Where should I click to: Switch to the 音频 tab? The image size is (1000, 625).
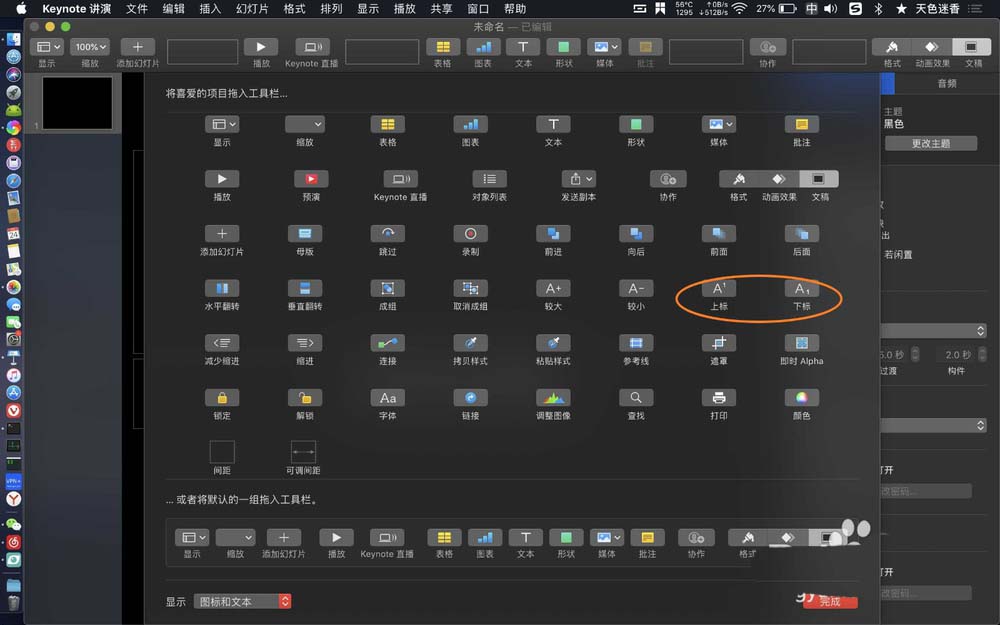click(946, 84)
